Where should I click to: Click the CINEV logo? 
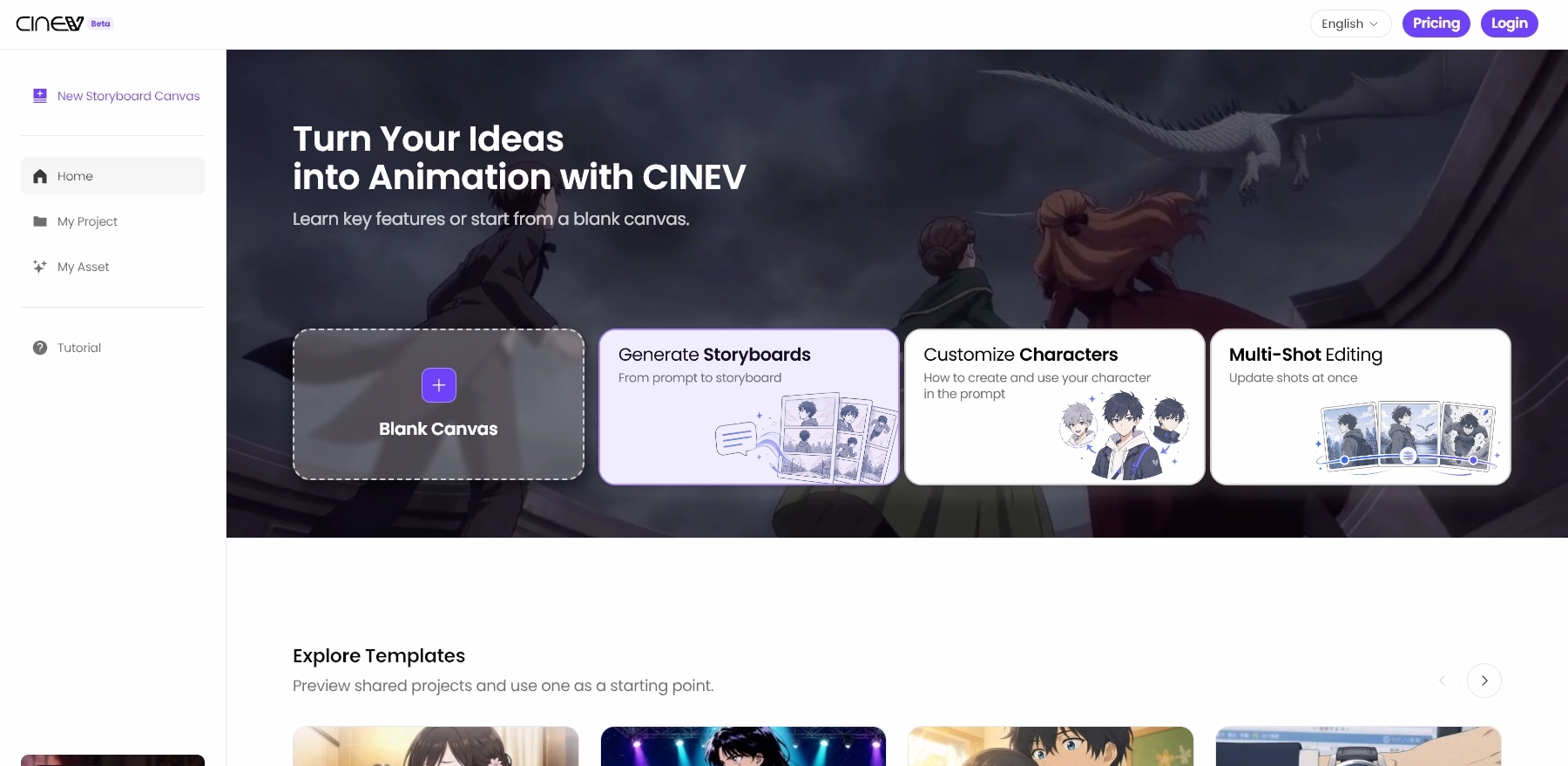50,24
